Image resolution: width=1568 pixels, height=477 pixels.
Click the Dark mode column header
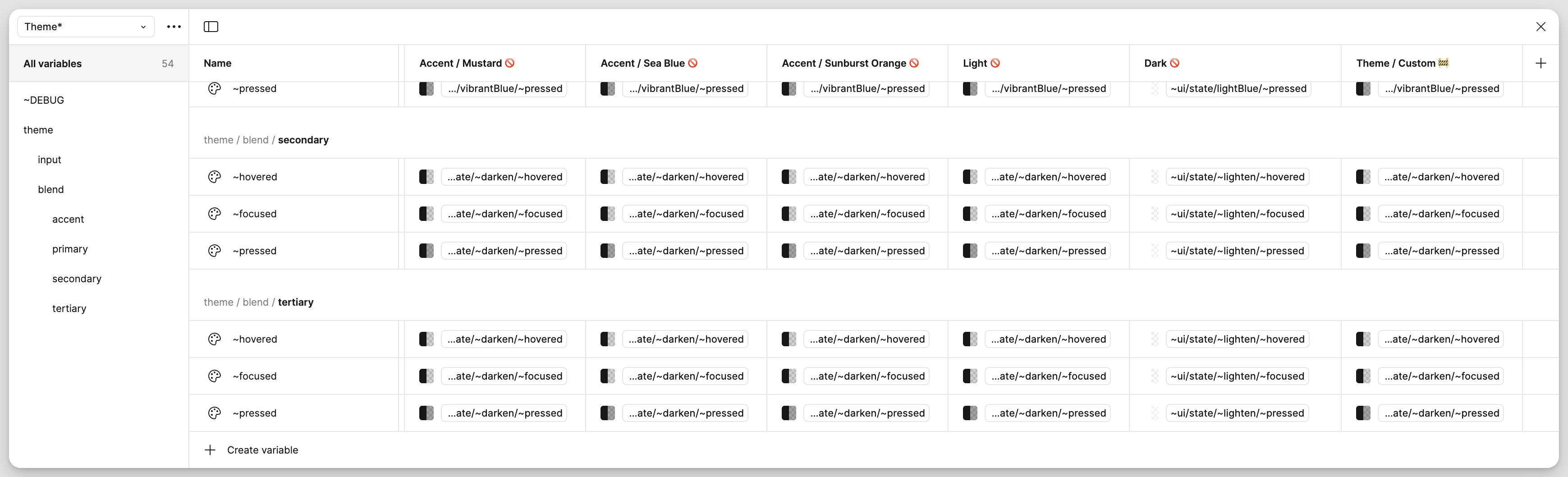click(x=1234, y=63)
